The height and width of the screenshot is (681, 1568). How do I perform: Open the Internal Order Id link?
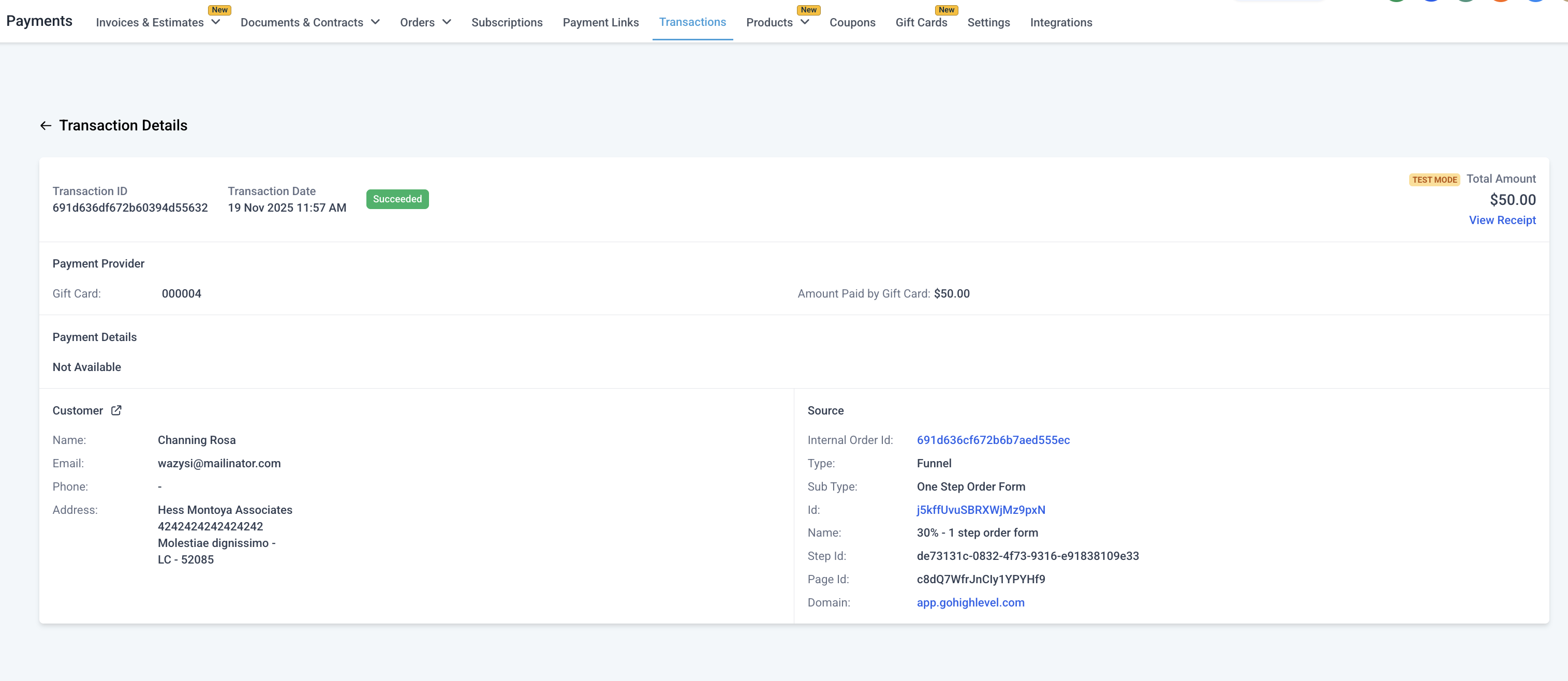[x=993, y=439]
